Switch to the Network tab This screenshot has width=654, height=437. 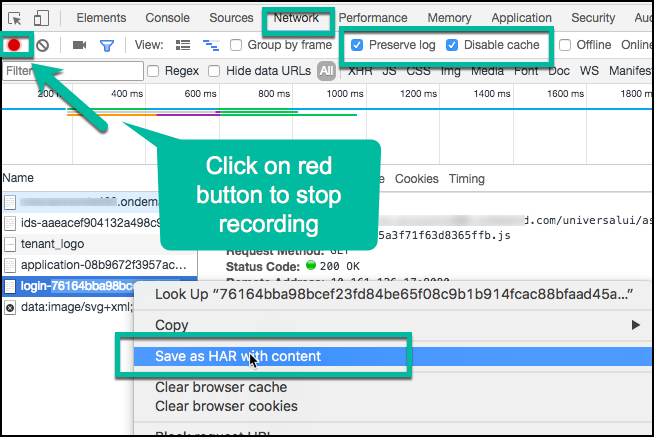pyautogui.click(x=296, y=18)
